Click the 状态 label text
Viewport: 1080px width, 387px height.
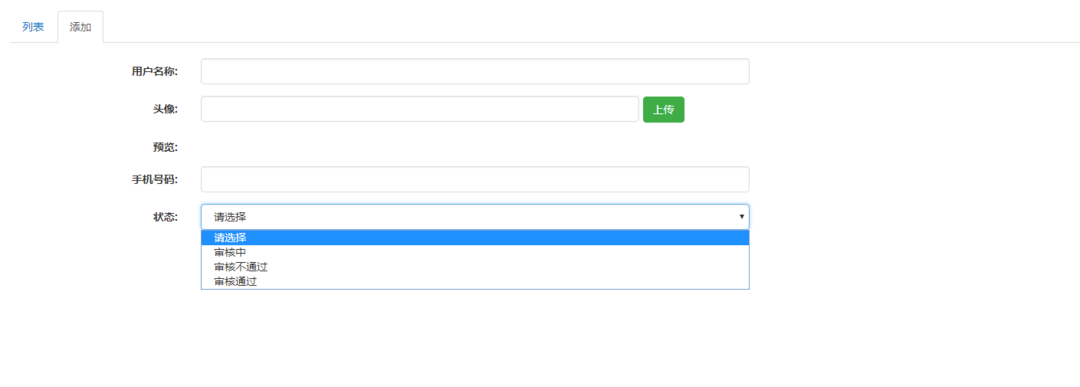(x=166, y=217)
